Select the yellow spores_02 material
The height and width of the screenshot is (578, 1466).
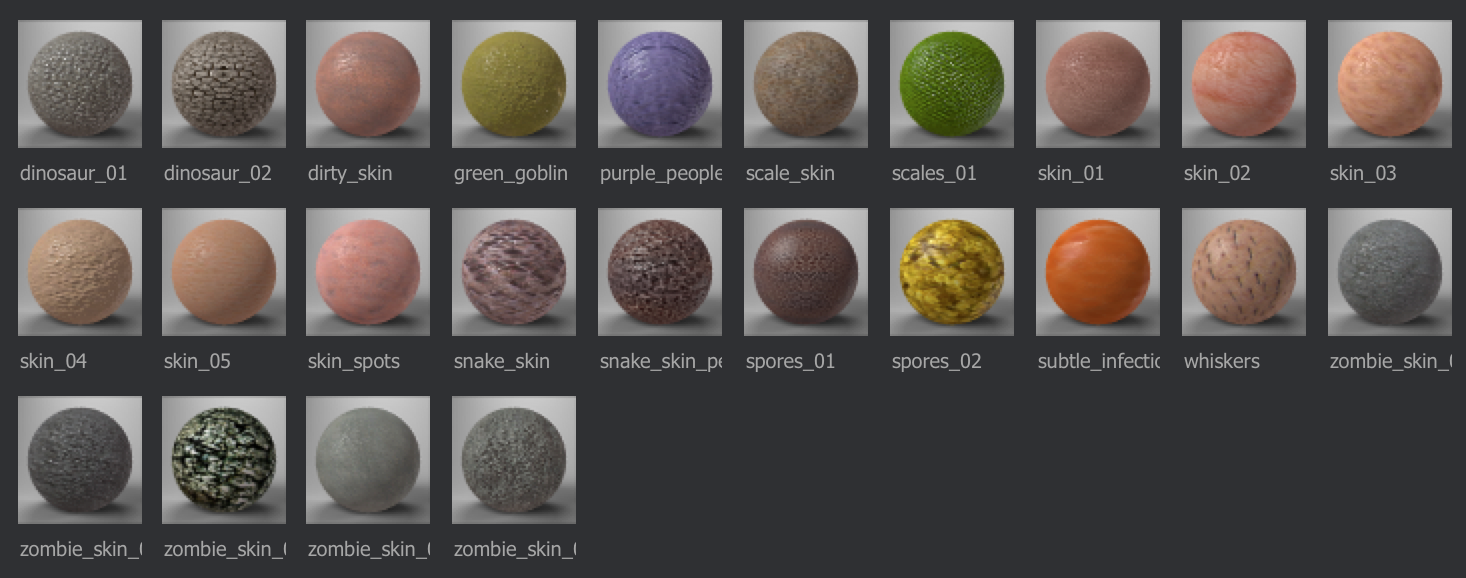952,272
